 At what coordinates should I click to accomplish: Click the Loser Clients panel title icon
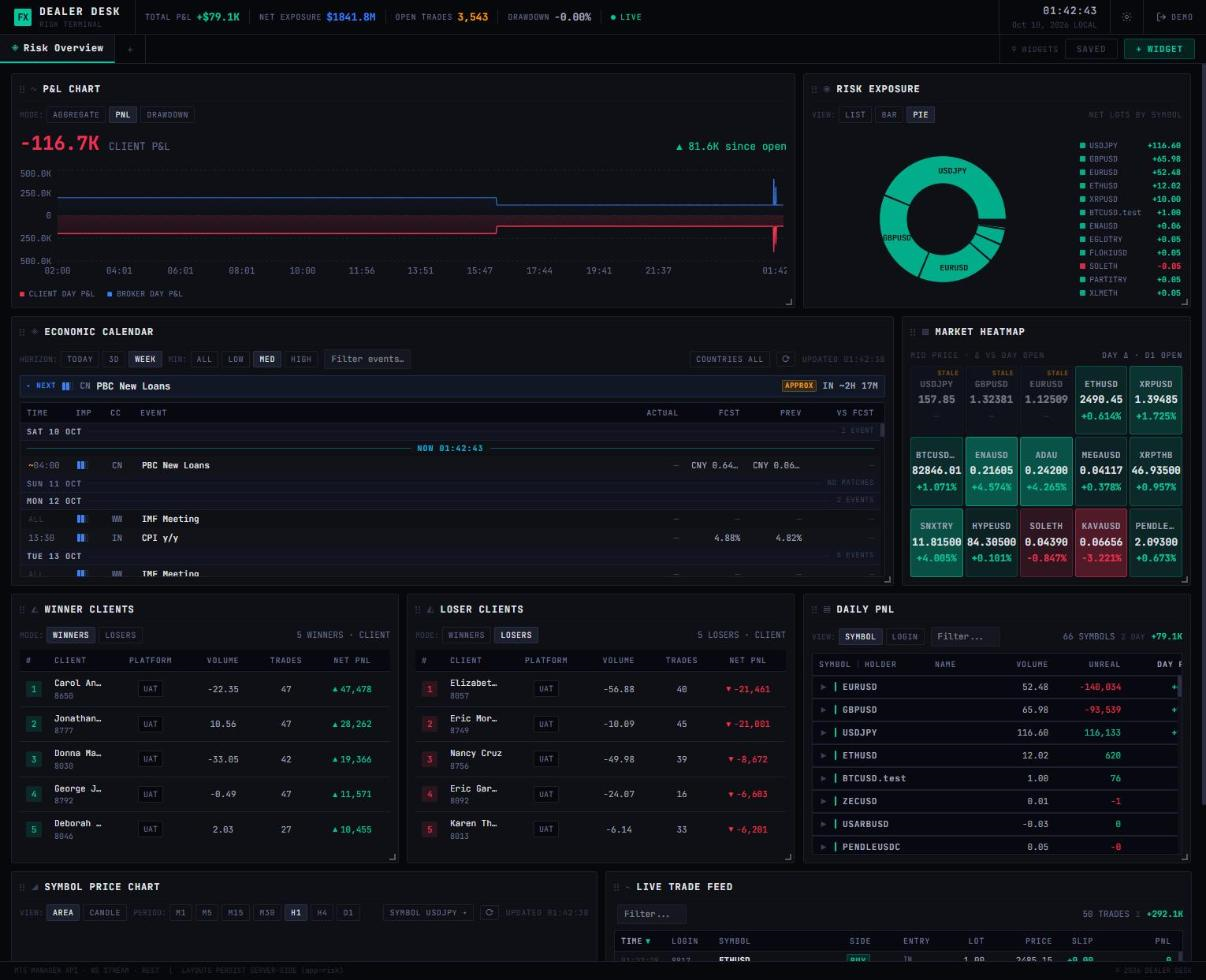coord(430,609)
